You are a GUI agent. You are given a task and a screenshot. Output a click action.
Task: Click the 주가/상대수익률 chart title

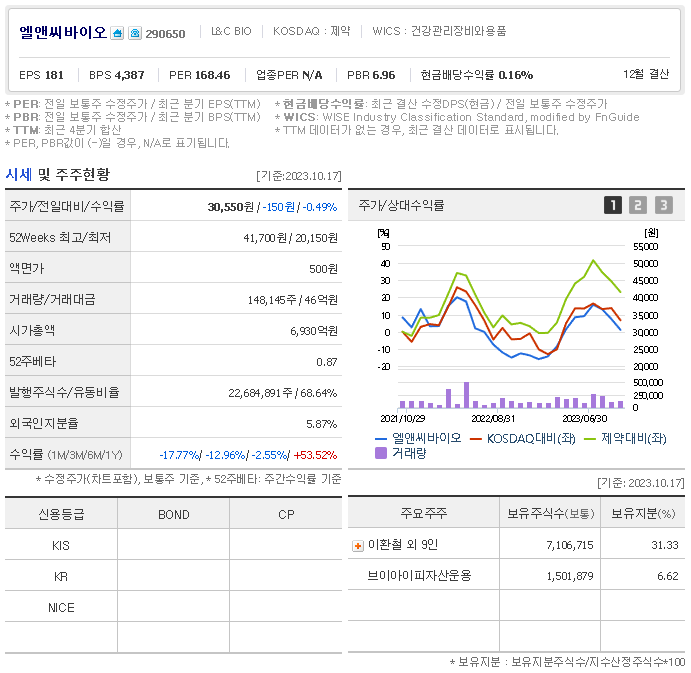click(x=401, y=205)
